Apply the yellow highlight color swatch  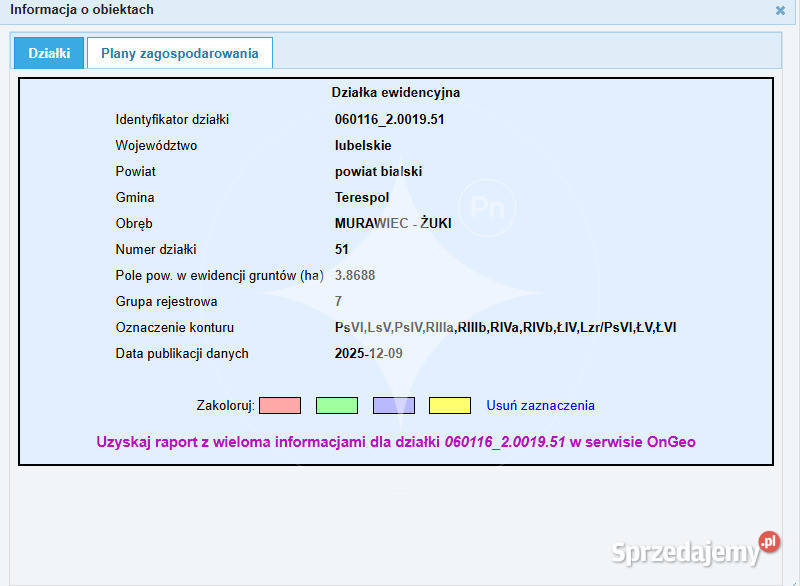449,405
